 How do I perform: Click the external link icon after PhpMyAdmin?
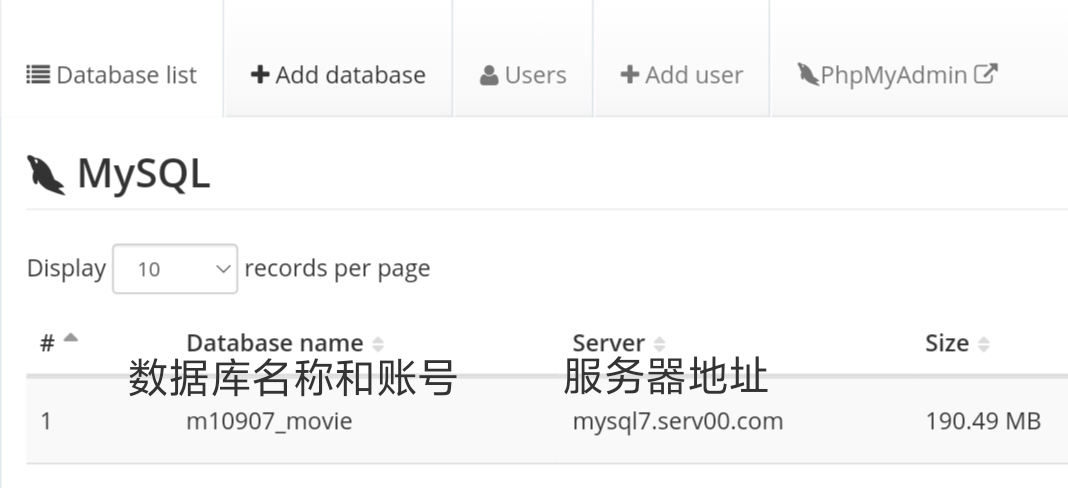point(986,74)
